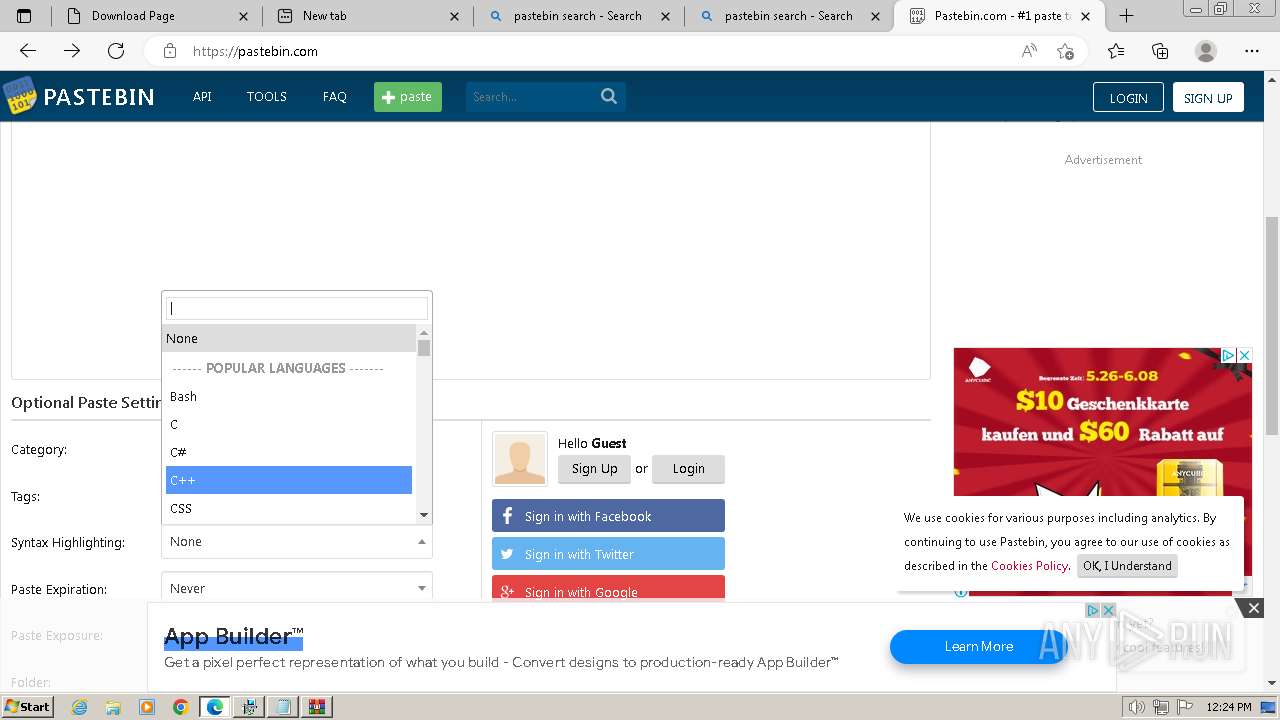Click the green paste button
The image size is (1280, 720).
click(408, 97)
